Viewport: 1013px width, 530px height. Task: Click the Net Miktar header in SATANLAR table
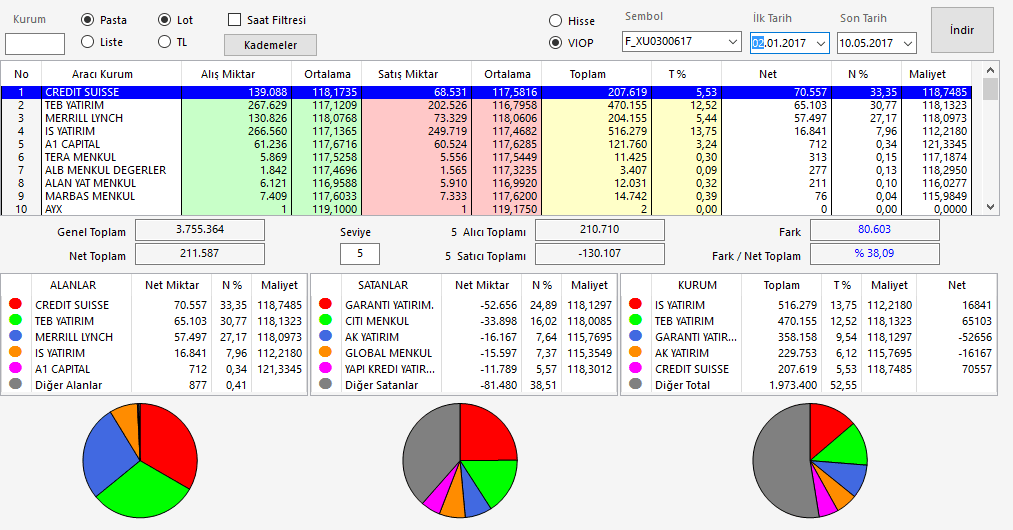(x=482, y=285)
